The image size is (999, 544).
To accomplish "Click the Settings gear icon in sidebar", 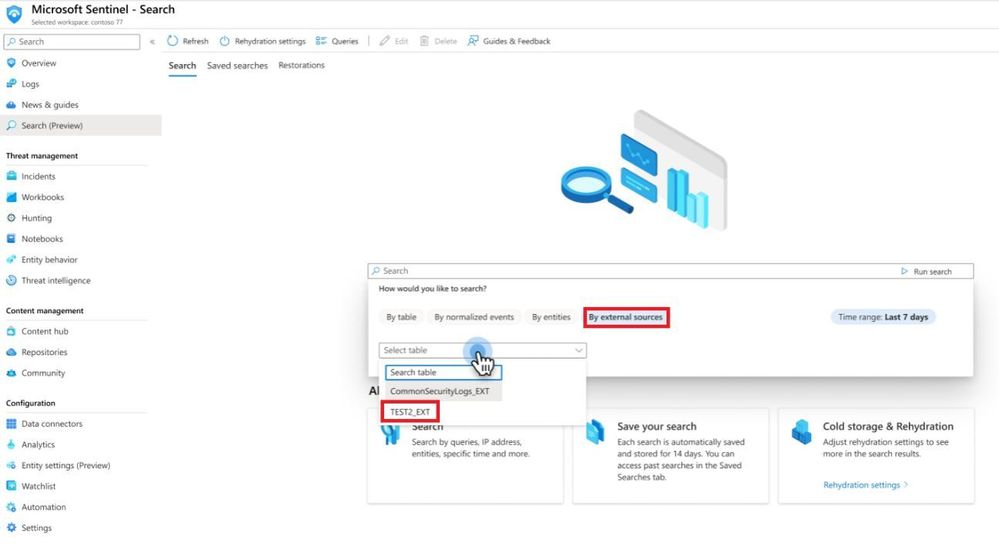I will click(11, 527).
